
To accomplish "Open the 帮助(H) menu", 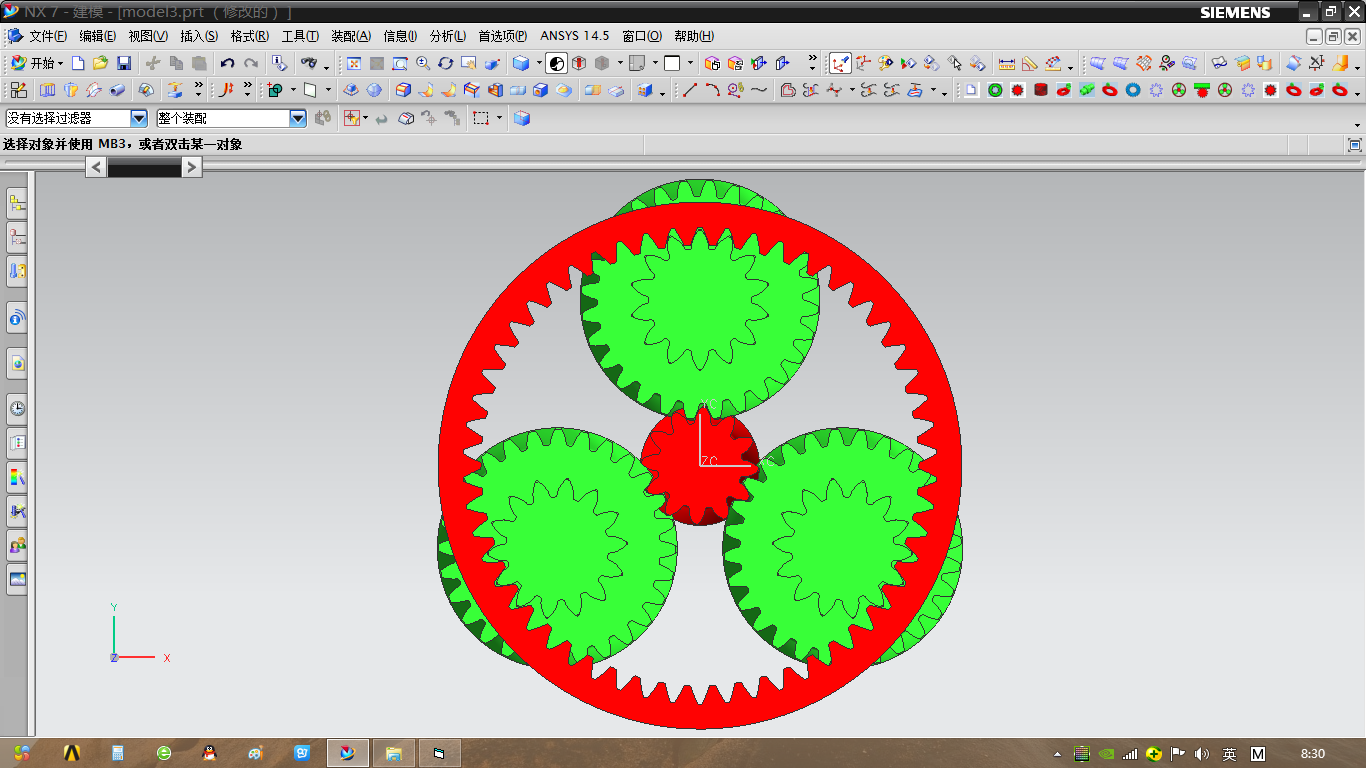I will point(694,36).
